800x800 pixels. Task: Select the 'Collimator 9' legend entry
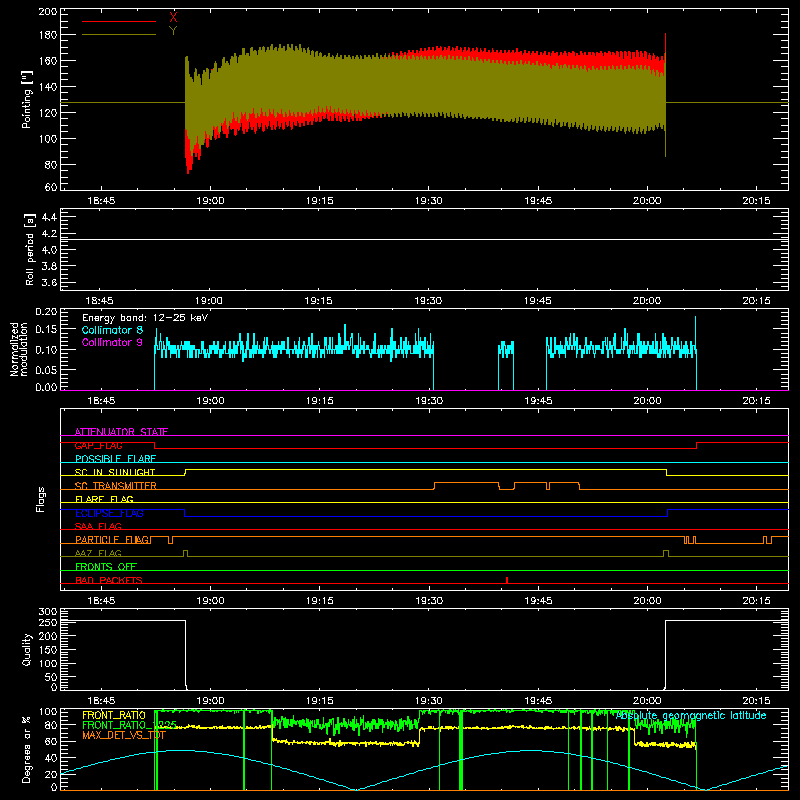point(112,342)
